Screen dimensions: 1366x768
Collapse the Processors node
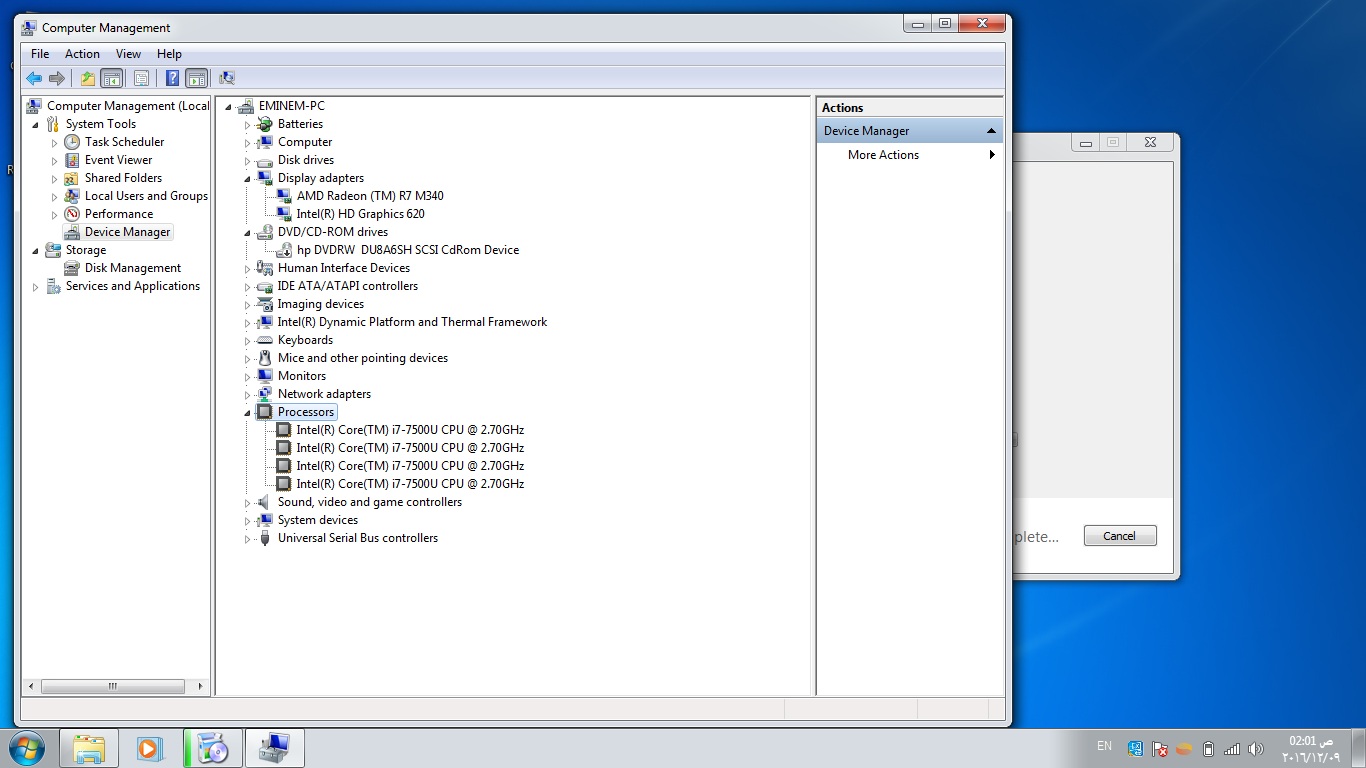[x=247, y=412]
